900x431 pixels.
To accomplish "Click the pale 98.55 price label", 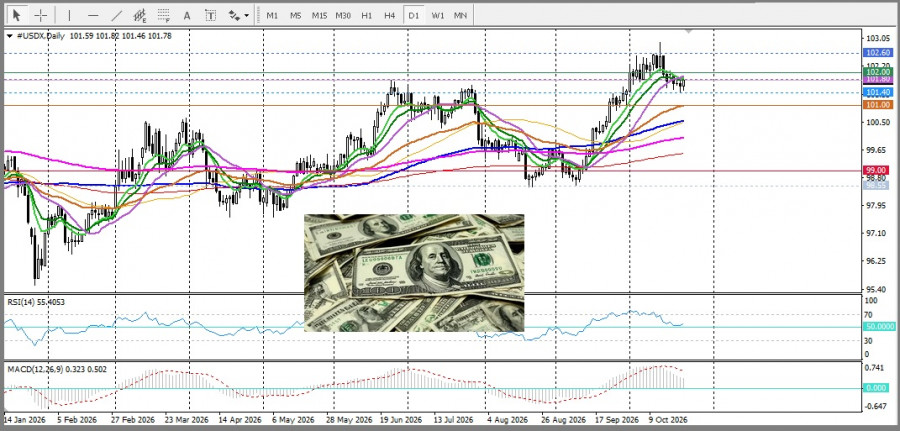I will (x=878, y=185).
